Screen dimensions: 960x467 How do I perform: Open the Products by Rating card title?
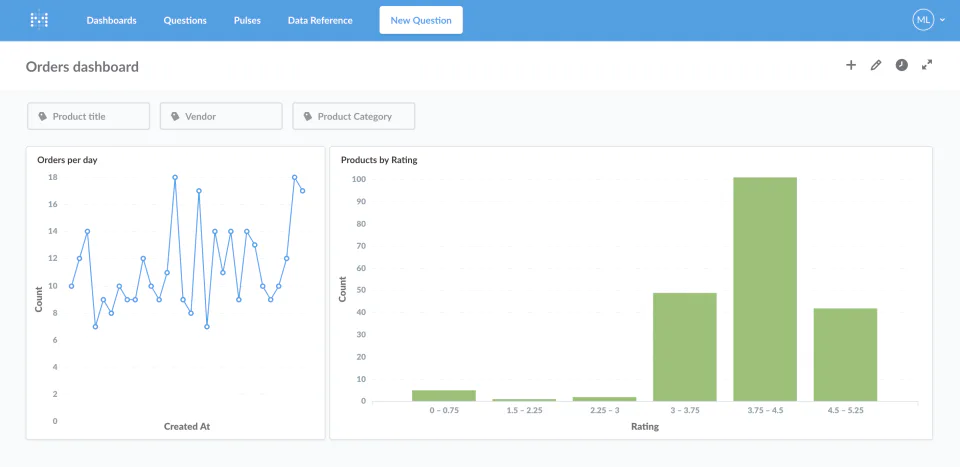(379, 160)
